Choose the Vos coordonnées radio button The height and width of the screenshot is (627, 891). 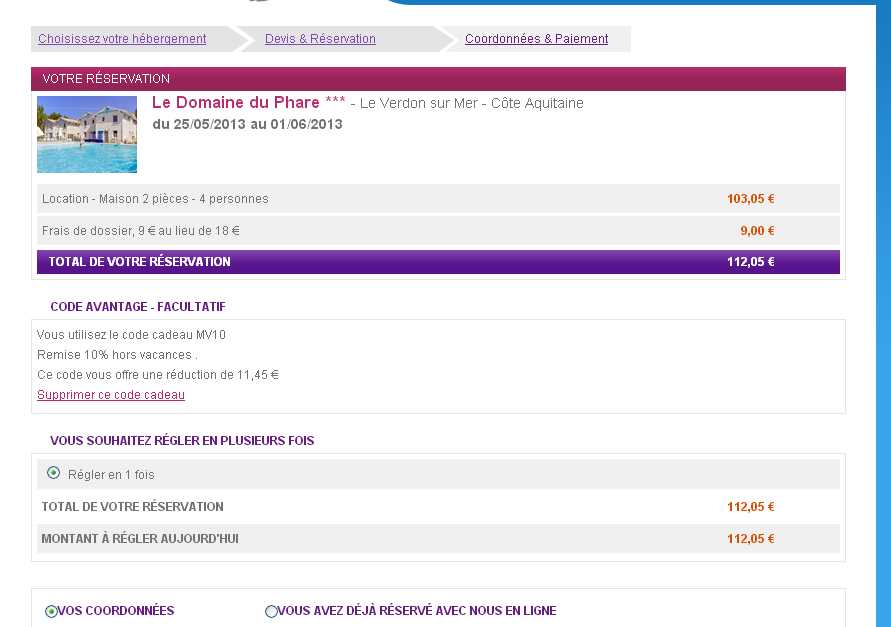click(51, 611)
